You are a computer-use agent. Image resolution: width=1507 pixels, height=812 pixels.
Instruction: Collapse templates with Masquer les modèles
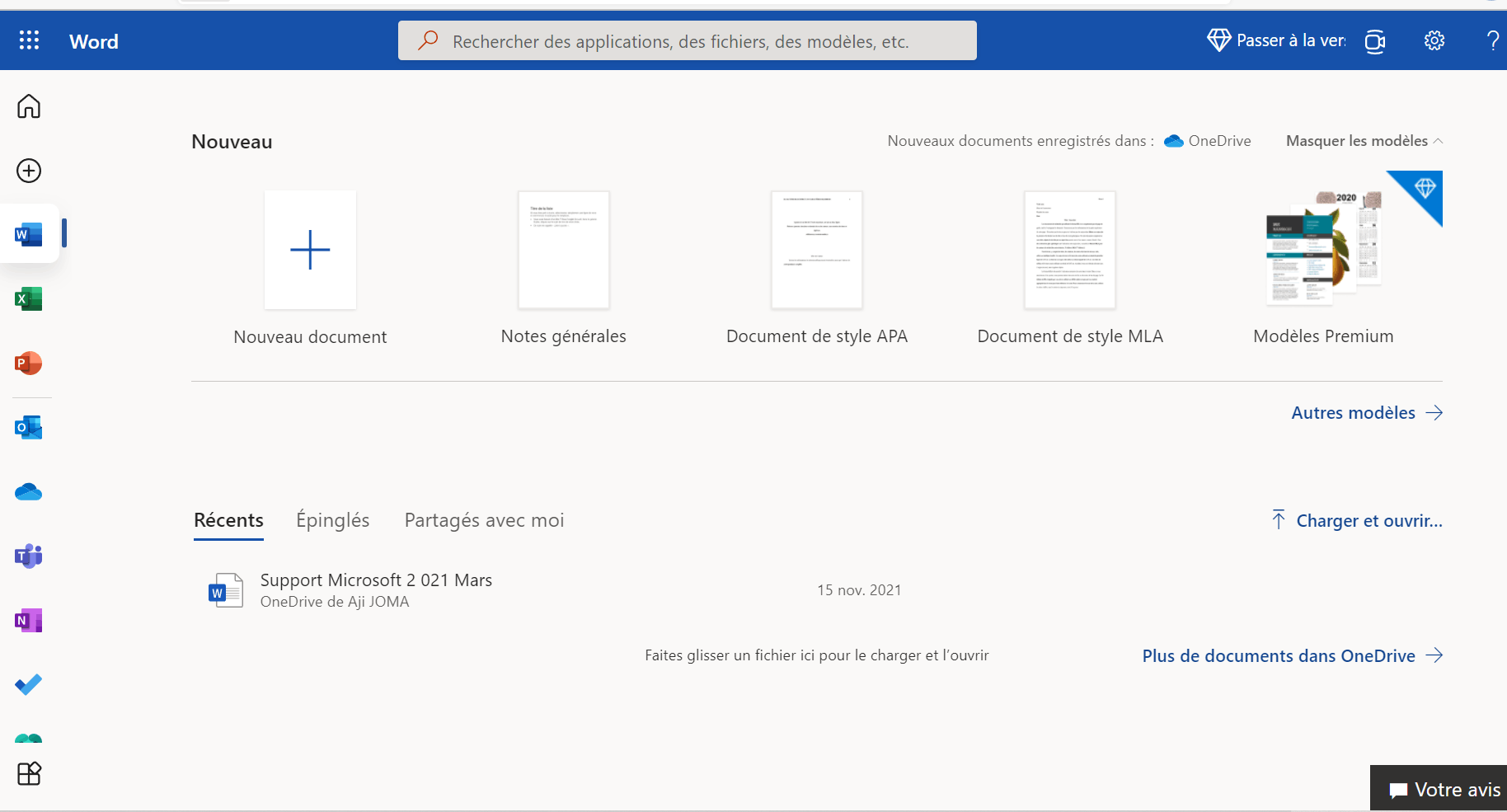click(x=1364, y=141)
